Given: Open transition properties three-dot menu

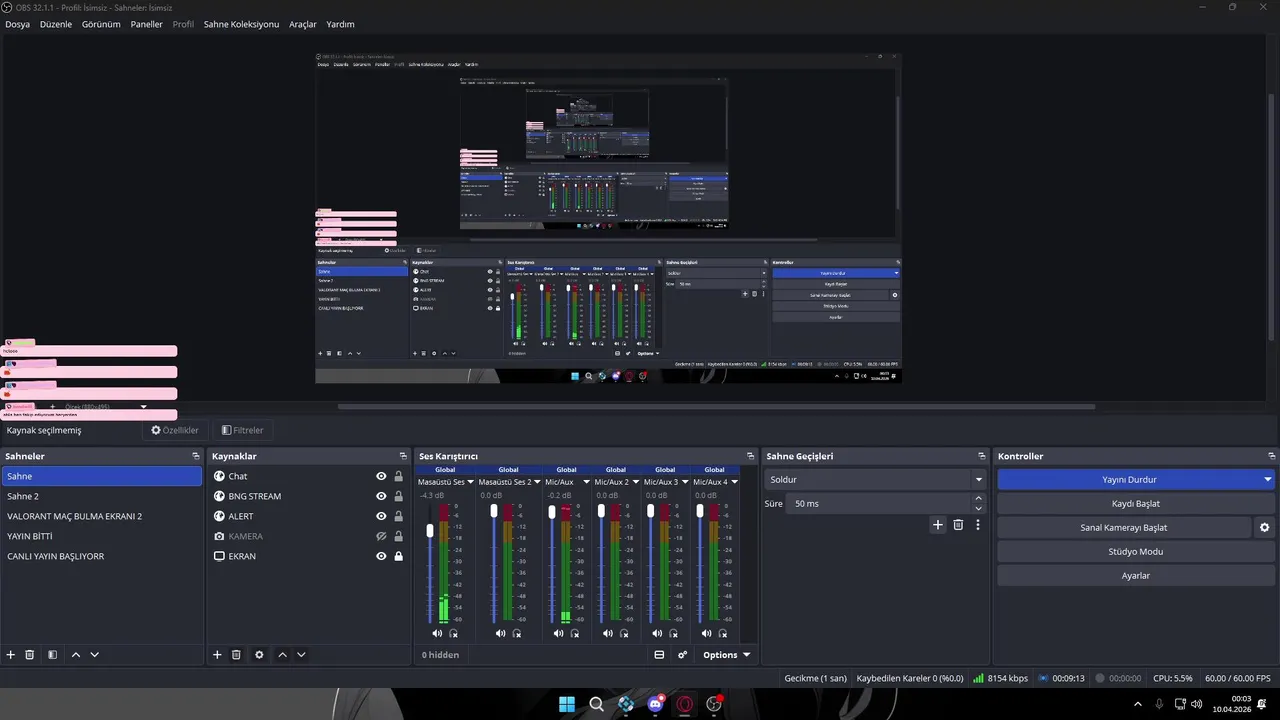Looking at the screenshot, I should pyautogui.click(x=978, y=525).
